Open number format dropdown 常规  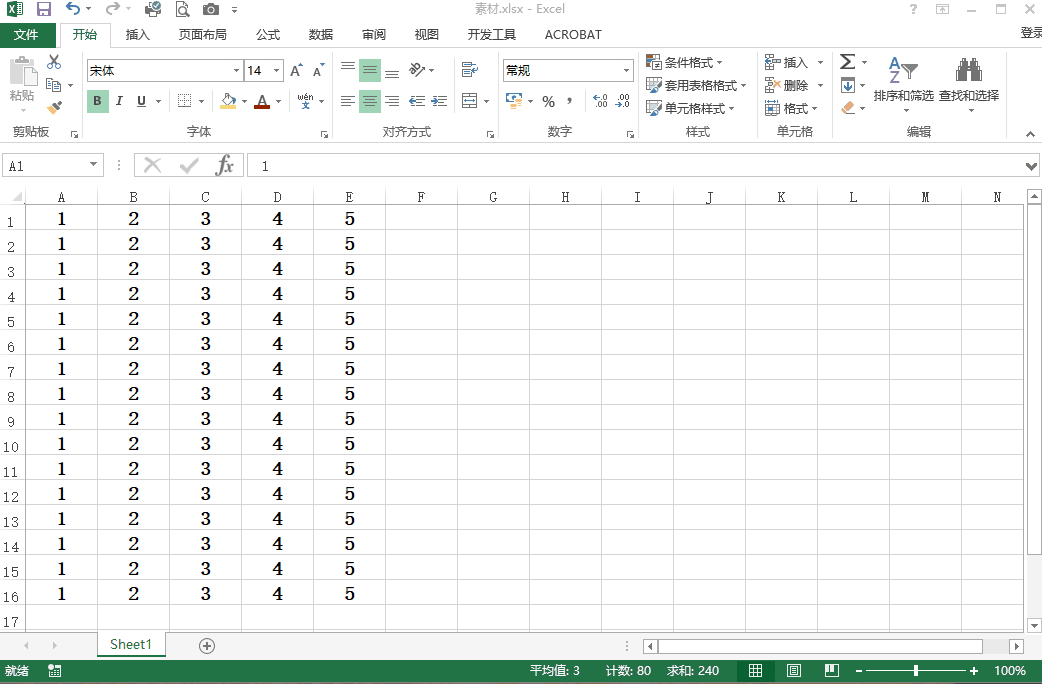626,70
